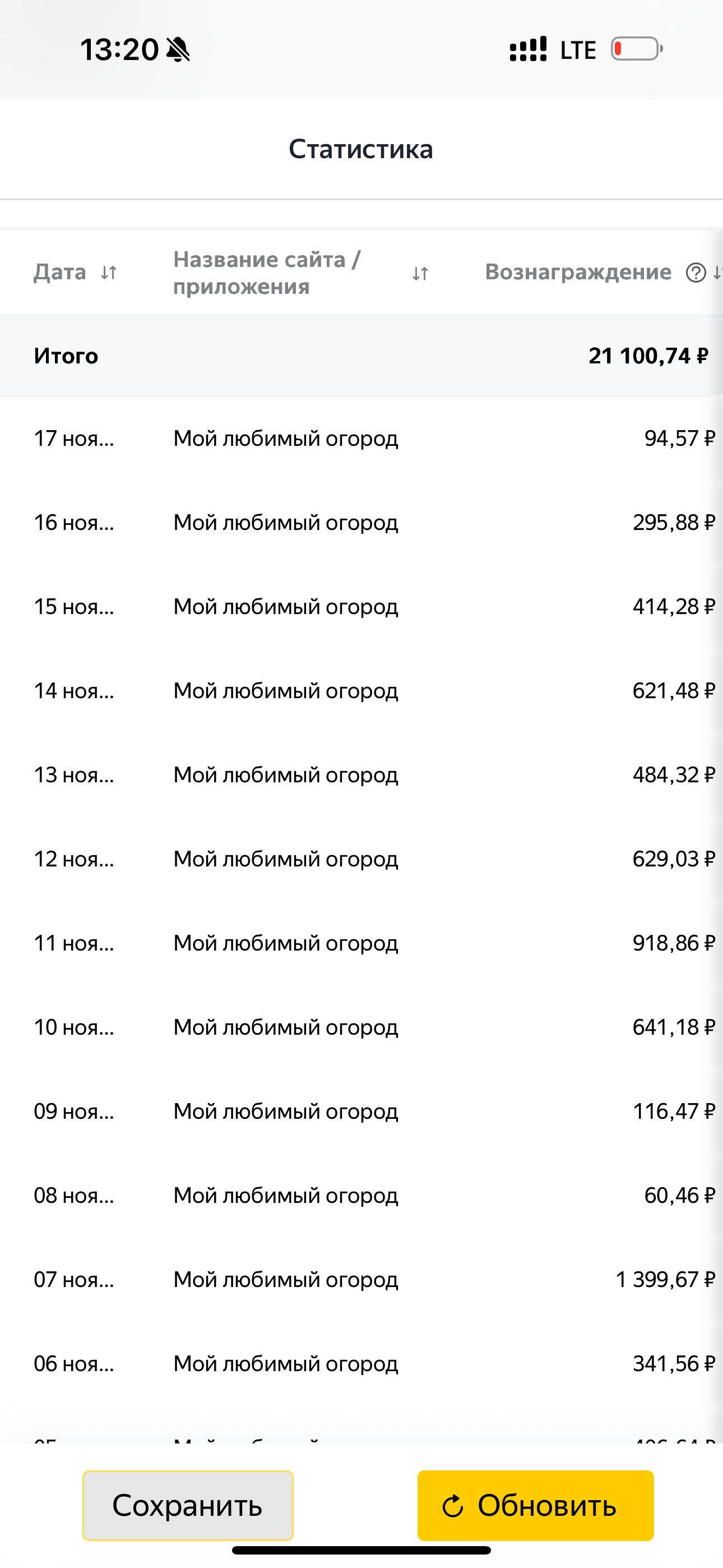
Task: Tap the cellular signal bars icon
Action: coord(527,49)
